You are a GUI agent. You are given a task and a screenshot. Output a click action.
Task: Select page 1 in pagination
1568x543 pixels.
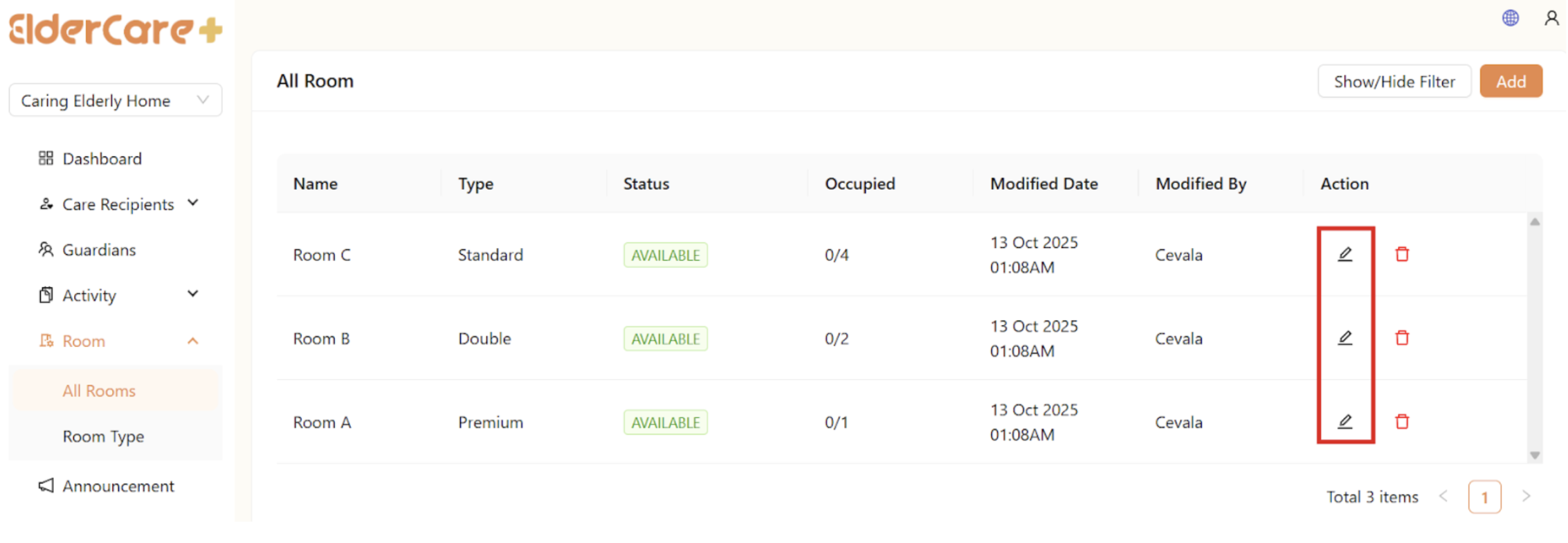pyautogui.click(x=1484, y=497)
